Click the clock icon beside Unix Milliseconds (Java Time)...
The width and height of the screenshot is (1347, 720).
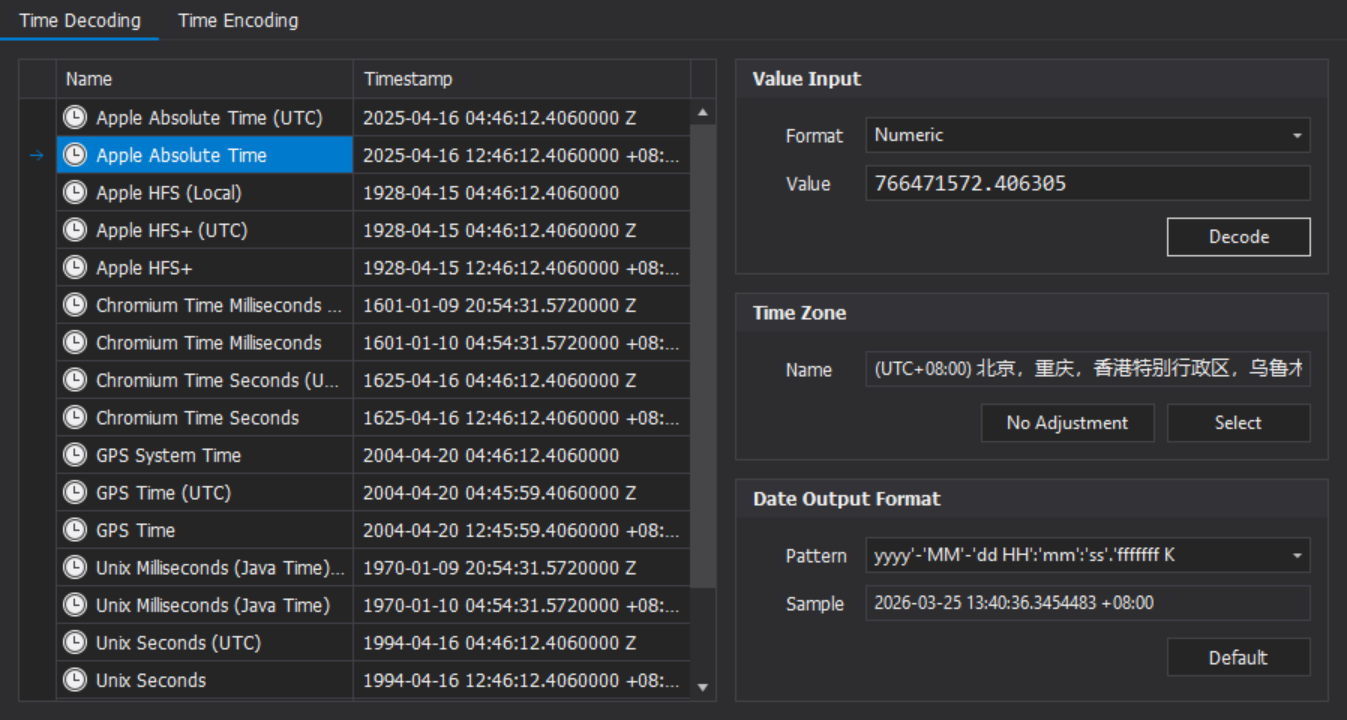[x=75, y=605]
